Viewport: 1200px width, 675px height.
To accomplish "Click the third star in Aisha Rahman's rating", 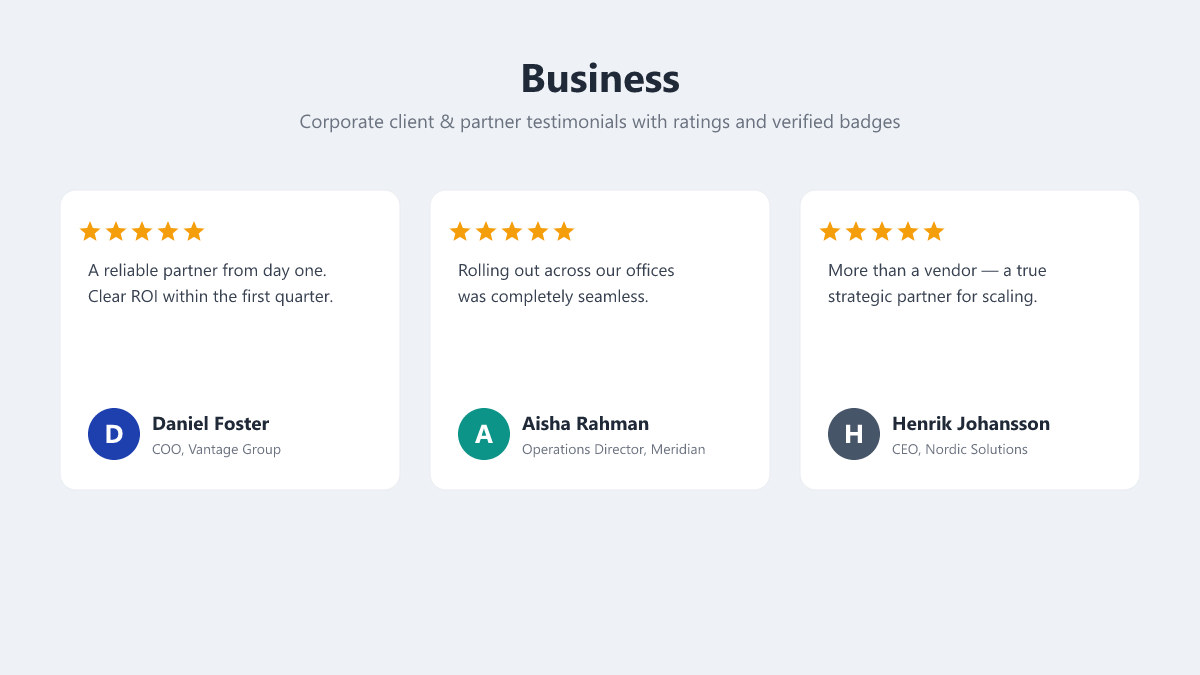I will pos(512,232).
